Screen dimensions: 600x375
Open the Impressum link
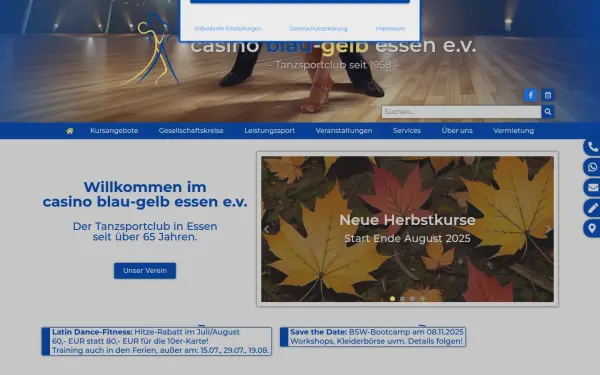point(390,29)
